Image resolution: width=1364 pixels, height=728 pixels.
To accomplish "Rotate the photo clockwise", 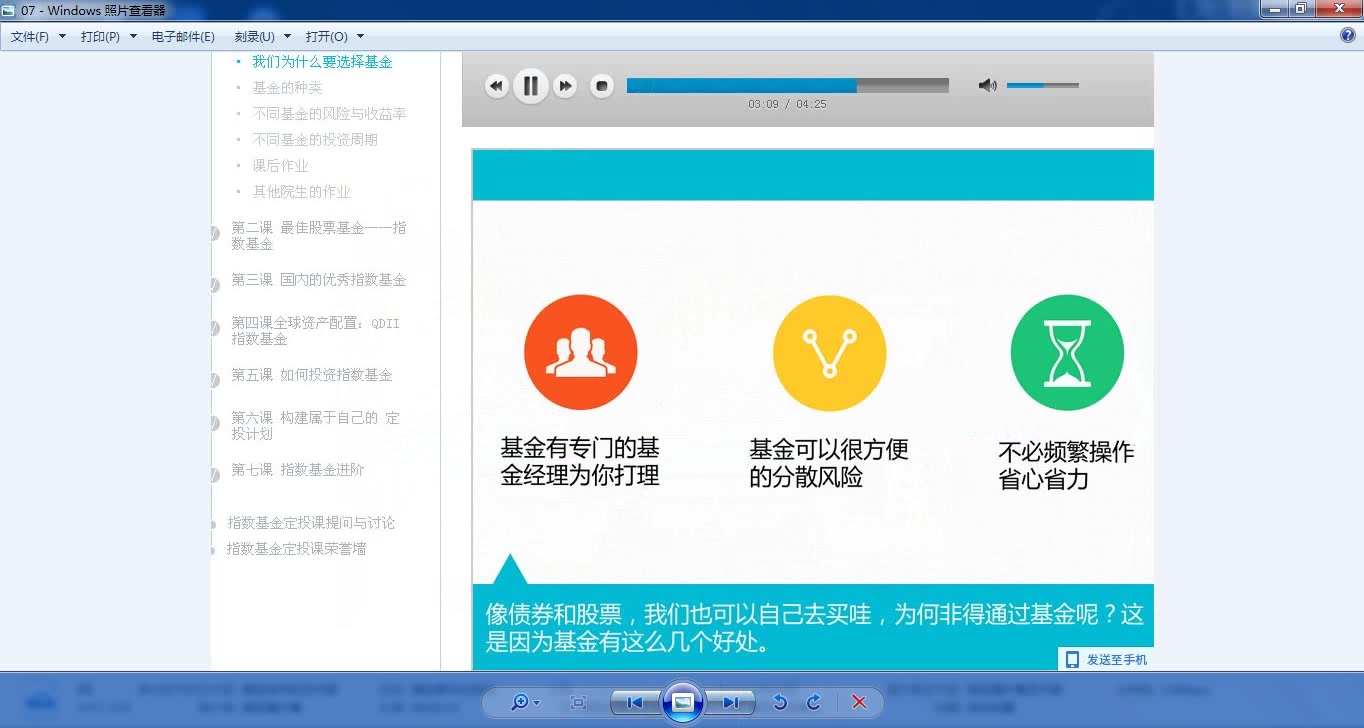I will pos(814,703).
